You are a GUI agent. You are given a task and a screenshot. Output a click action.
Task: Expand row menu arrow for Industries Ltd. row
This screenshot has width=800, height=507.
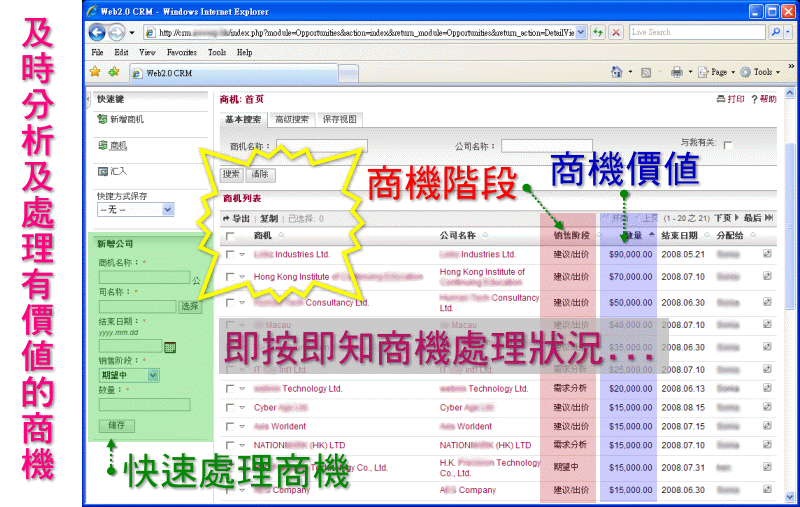coord(242,254)
